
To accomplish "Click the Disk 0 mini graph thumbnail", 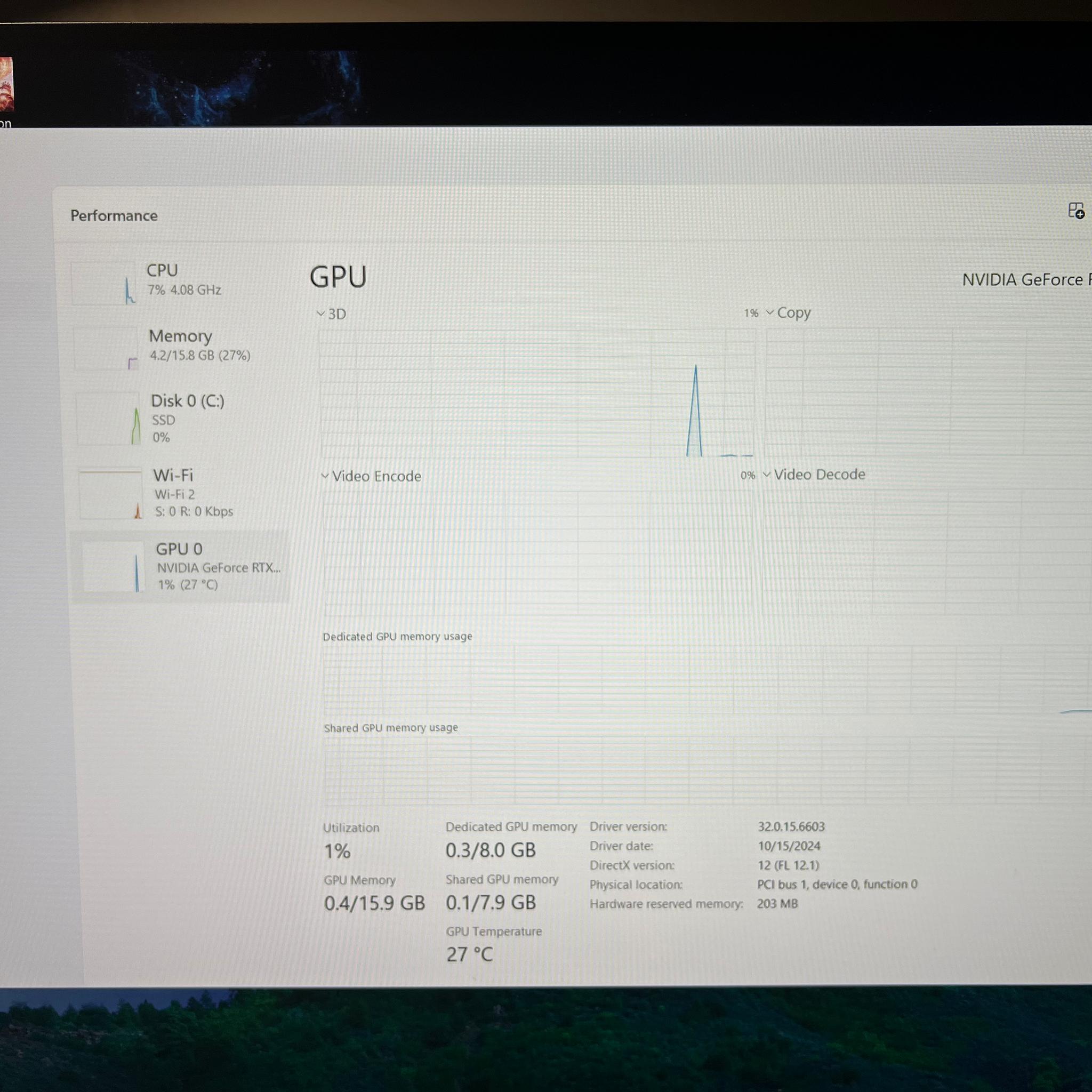I will (108, 420).
